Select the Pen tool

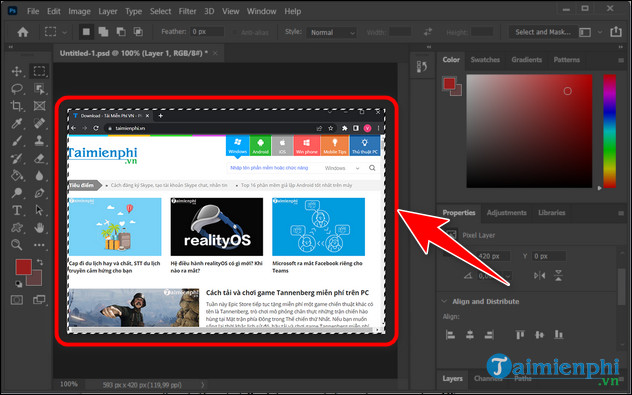(39, 193)
